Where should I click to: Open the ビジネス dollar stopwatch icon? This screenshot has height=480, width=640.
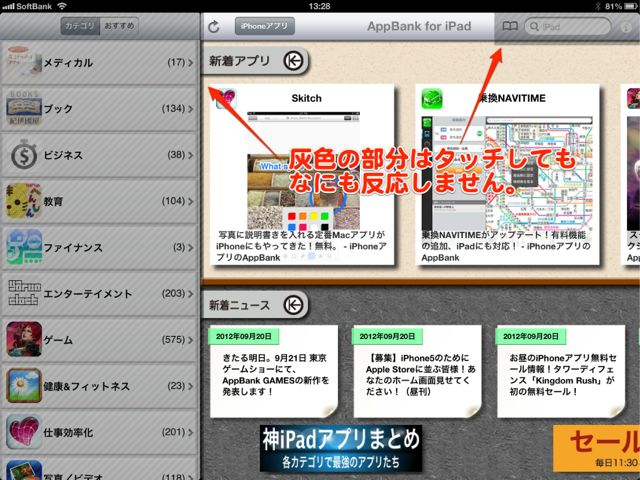coord(24,154)
